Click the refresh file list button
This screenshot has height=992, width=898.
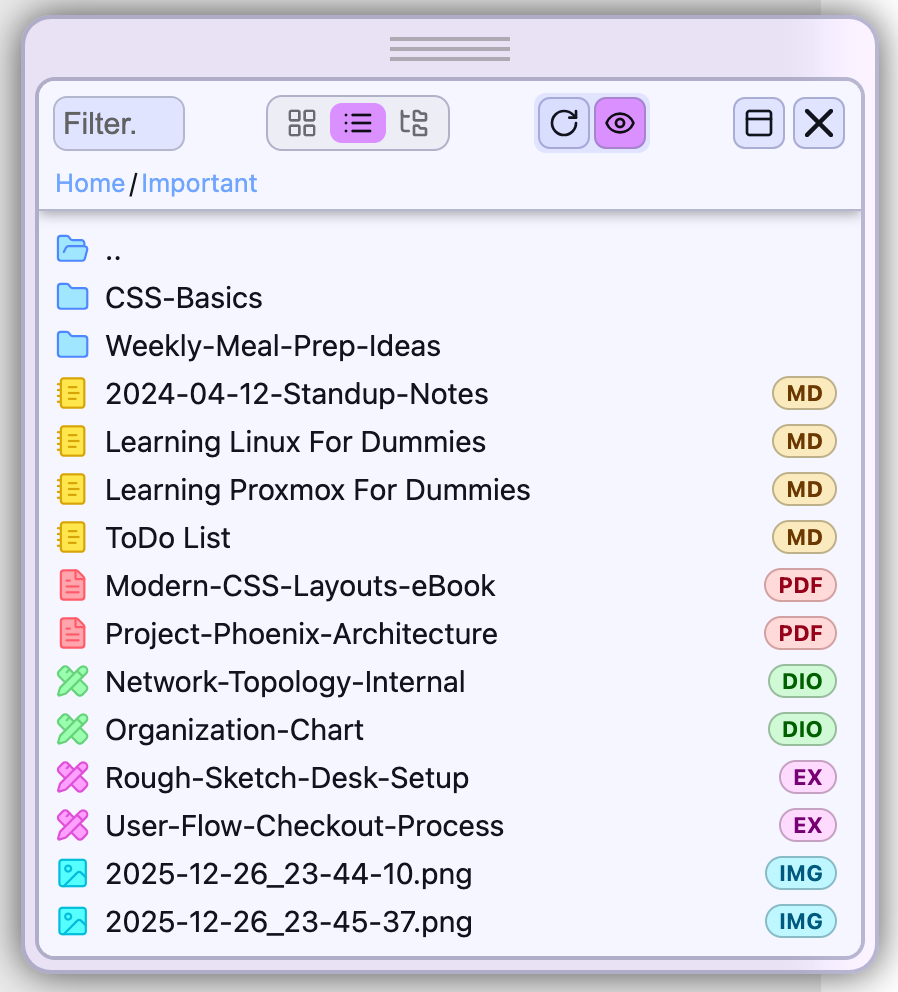[x=564, y=123]
